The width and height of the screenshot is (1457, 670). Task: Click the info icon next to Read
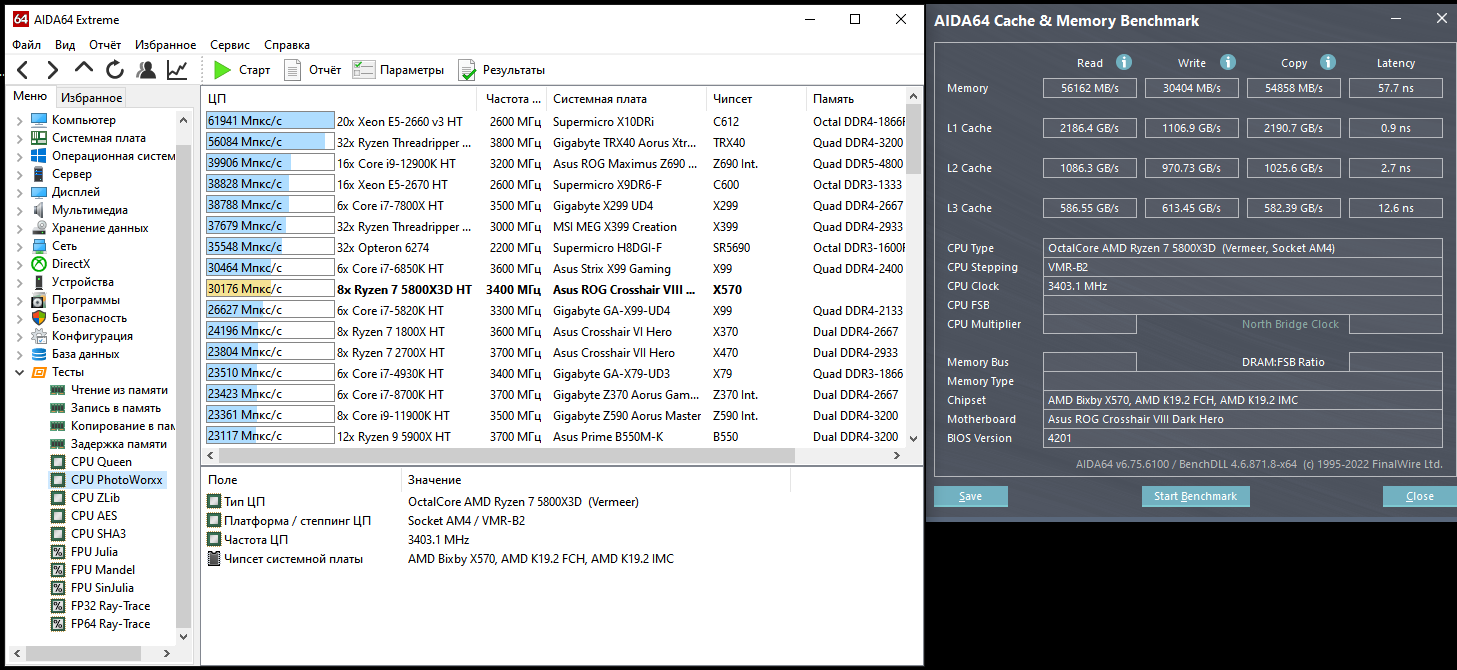pyautogui.click(x=1124, y=62)
